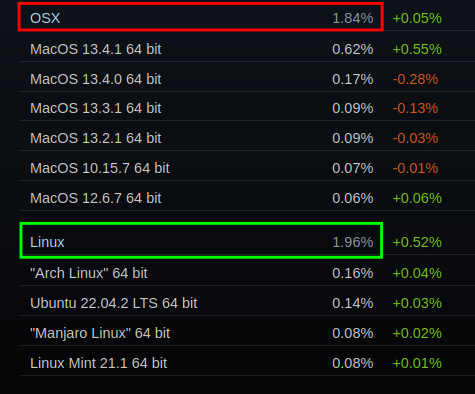Select the -0.01% change value
The image size is (475, 394).
415,168
